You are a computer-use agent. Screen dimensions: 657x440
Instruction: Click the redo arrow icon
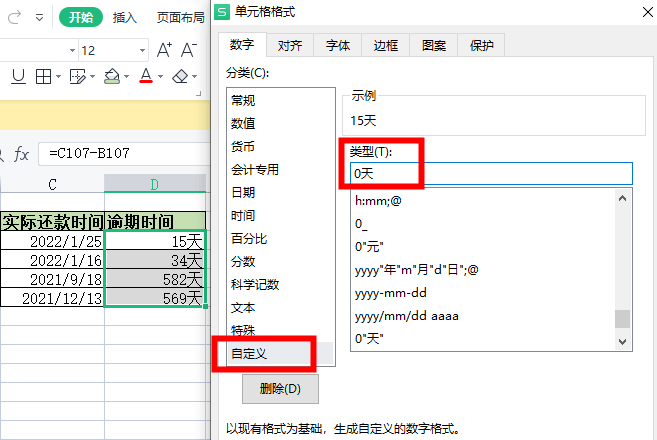[x=14, y=17]
